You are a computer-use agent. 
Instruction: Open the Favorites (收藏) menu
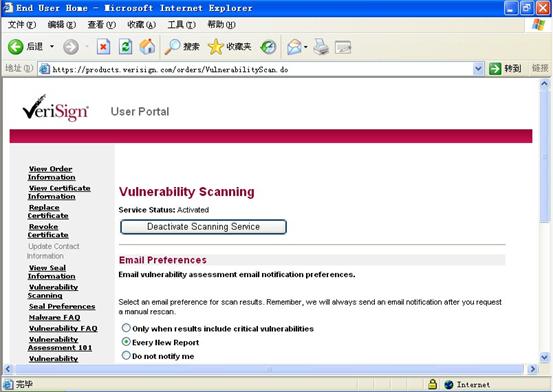point(141,25)
